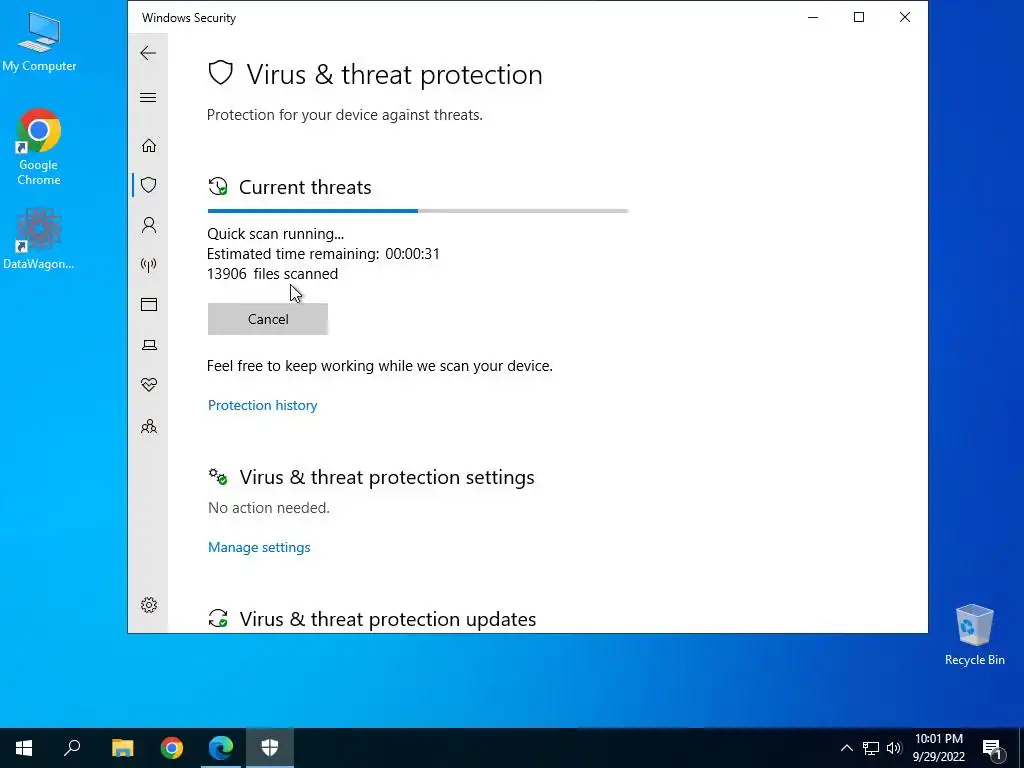The image size is (1024, 768).
Task: Click Windows Security taskbar button
Action: tap(270, 748)
